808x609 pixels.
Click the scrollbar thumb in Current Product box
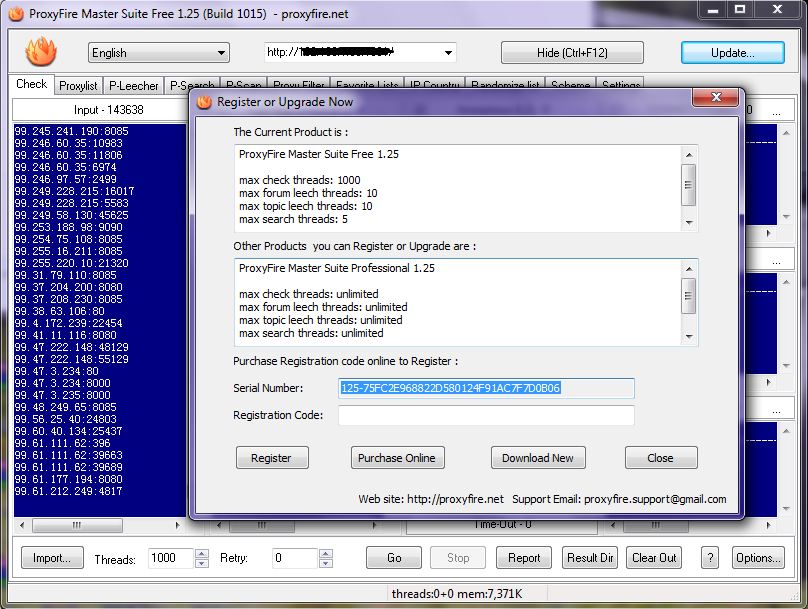pyautogui.click(x=688, y=185)
